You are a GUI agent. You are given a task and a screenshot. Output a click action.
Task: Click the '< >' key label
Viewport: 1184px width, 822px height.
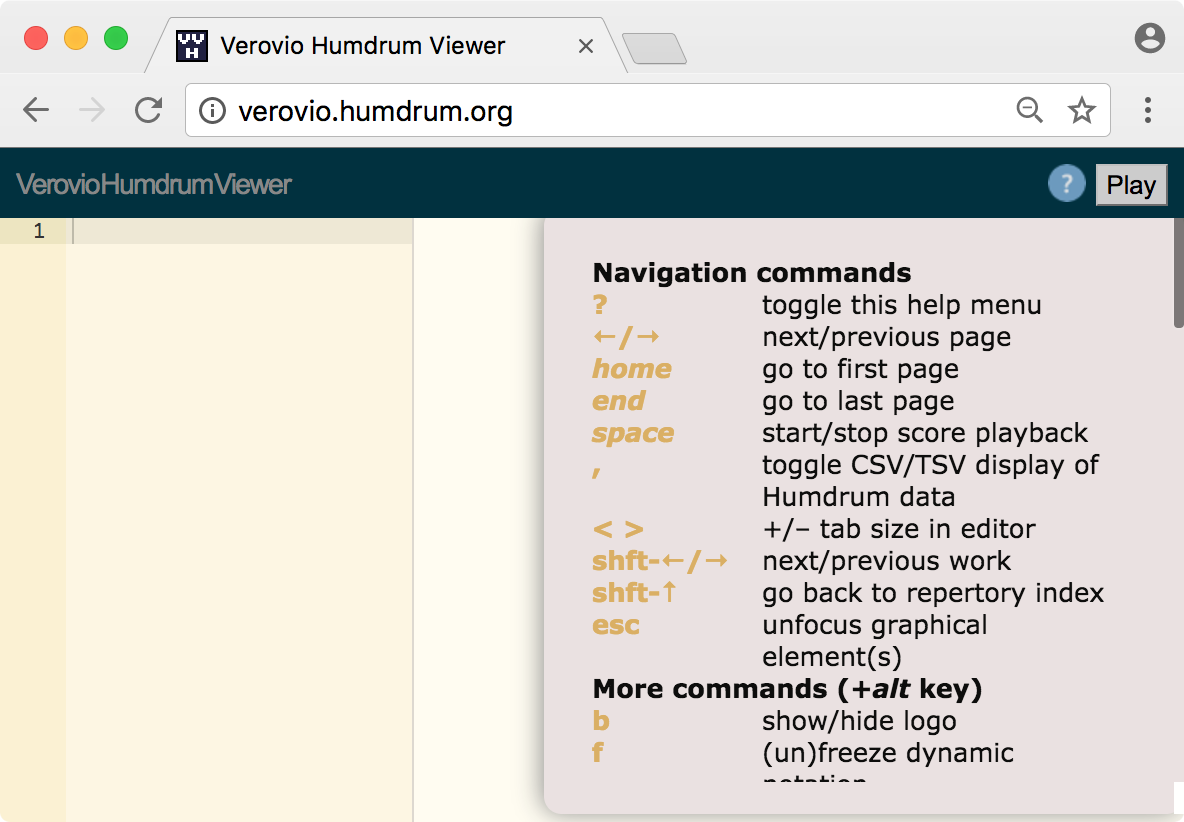point(618,529)
